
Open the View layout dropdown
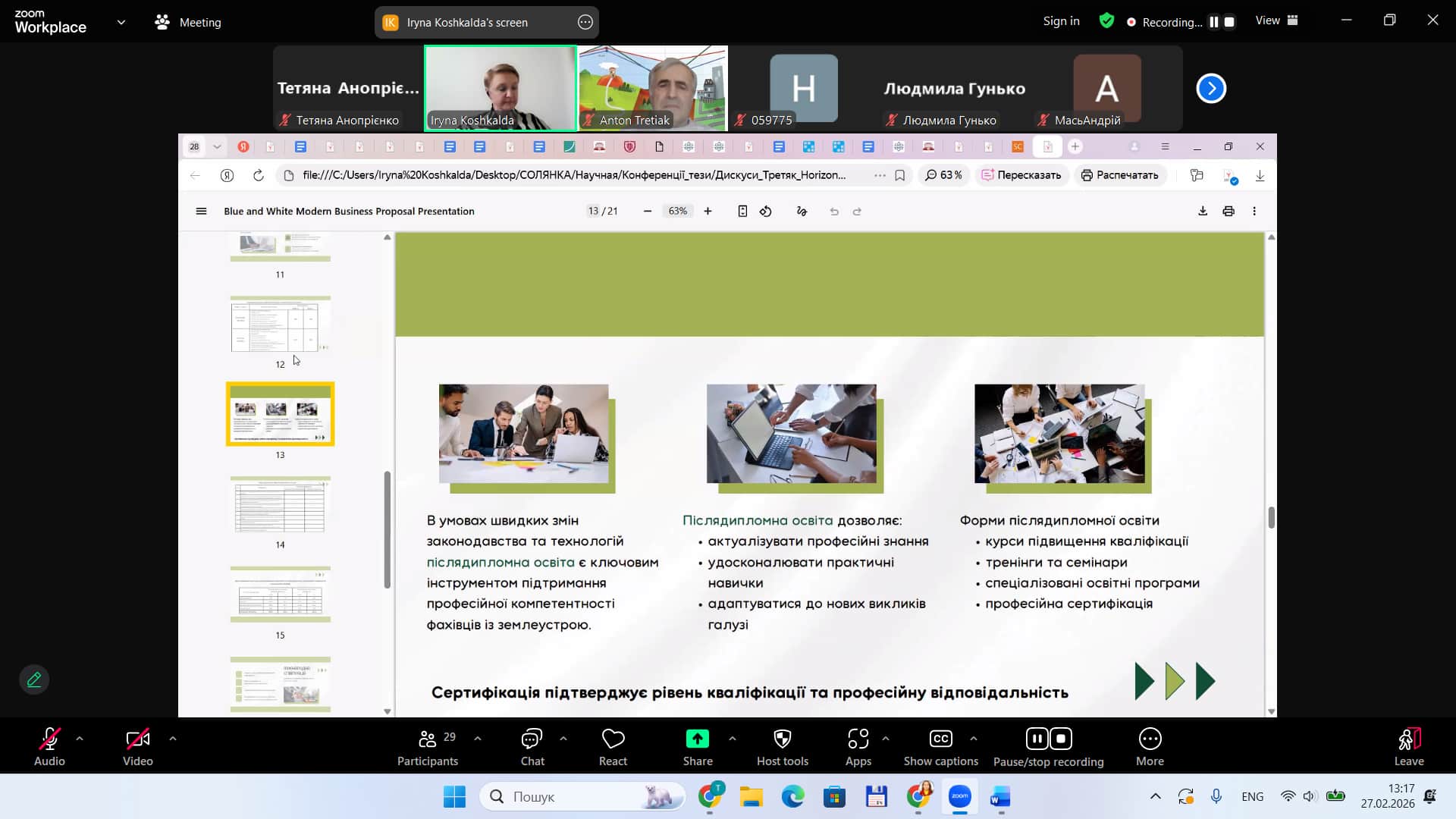(x=1277, y=20)
